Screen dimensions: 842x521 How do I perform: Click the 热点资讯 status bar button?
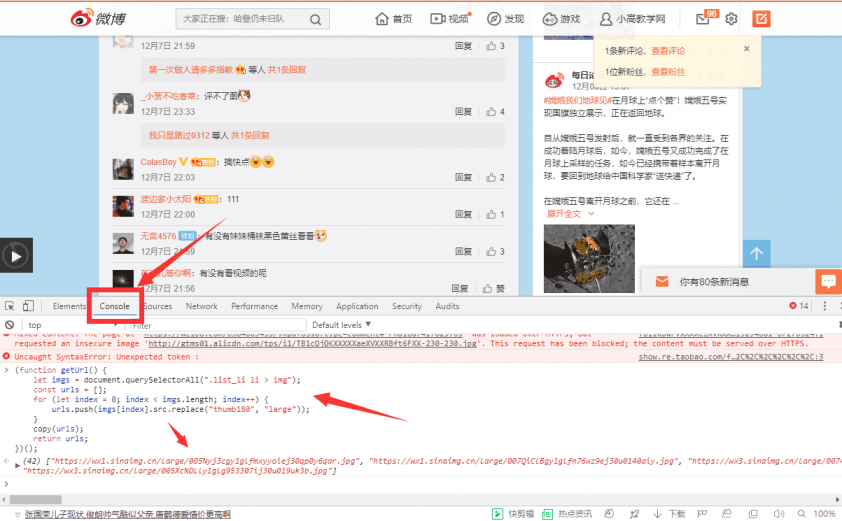[x=567, y=514]
